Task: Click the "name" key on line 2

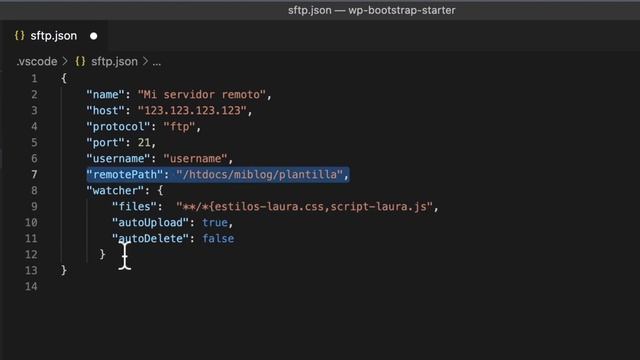Action: tap(105, 95)
